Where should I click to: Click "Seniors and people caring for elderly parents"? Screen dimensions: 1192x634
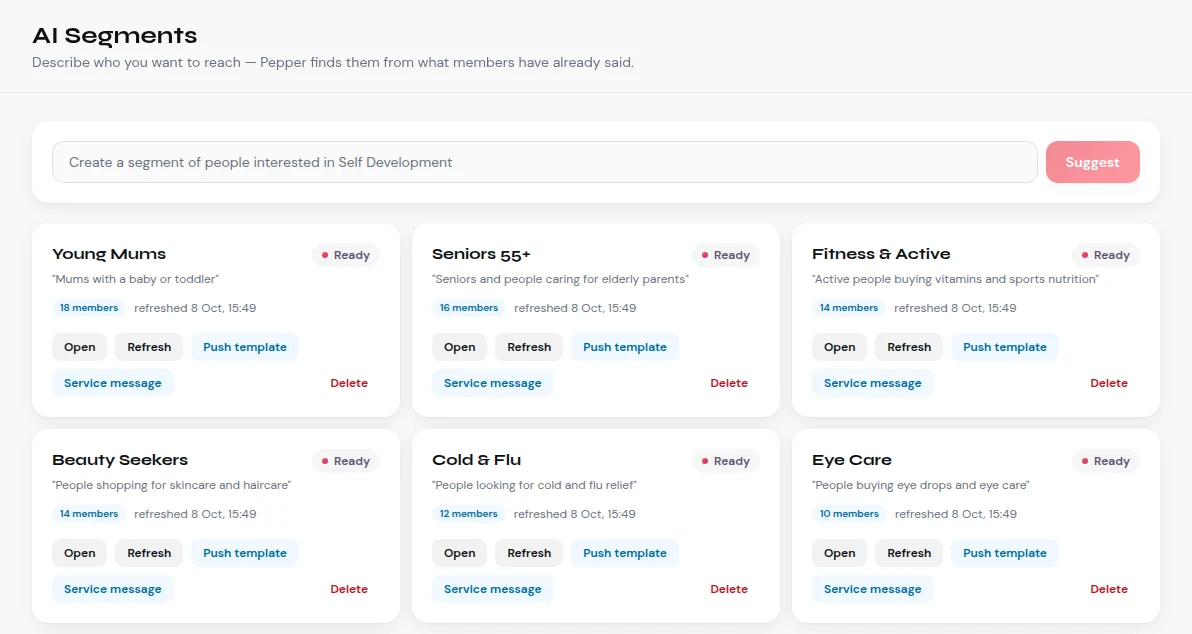tap(560, 279)
